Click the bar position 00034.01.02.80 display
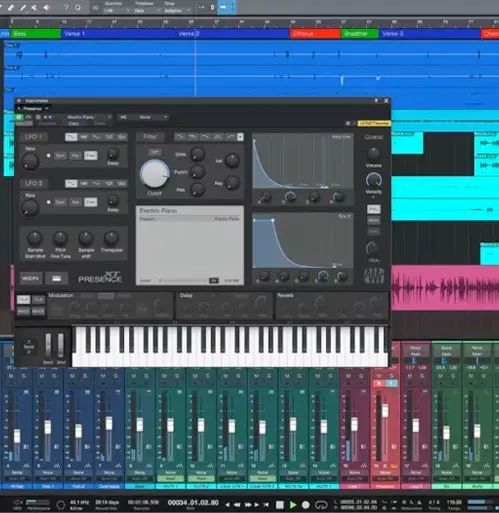This screenshot has width=499, height=513. click(193, 502)
